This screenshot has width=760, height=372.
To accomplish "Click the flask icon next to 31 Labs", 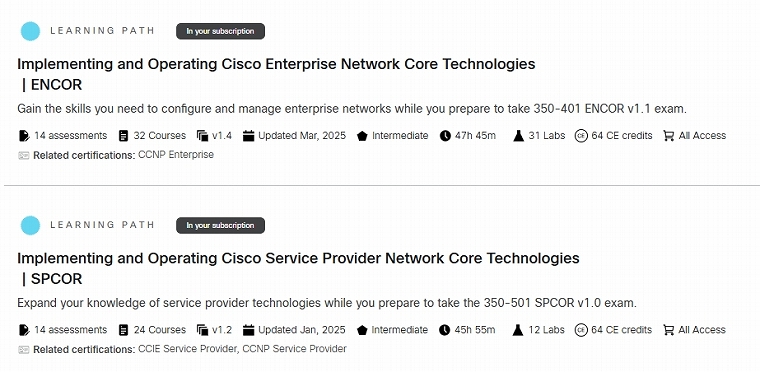I will [x=519, y=136].
